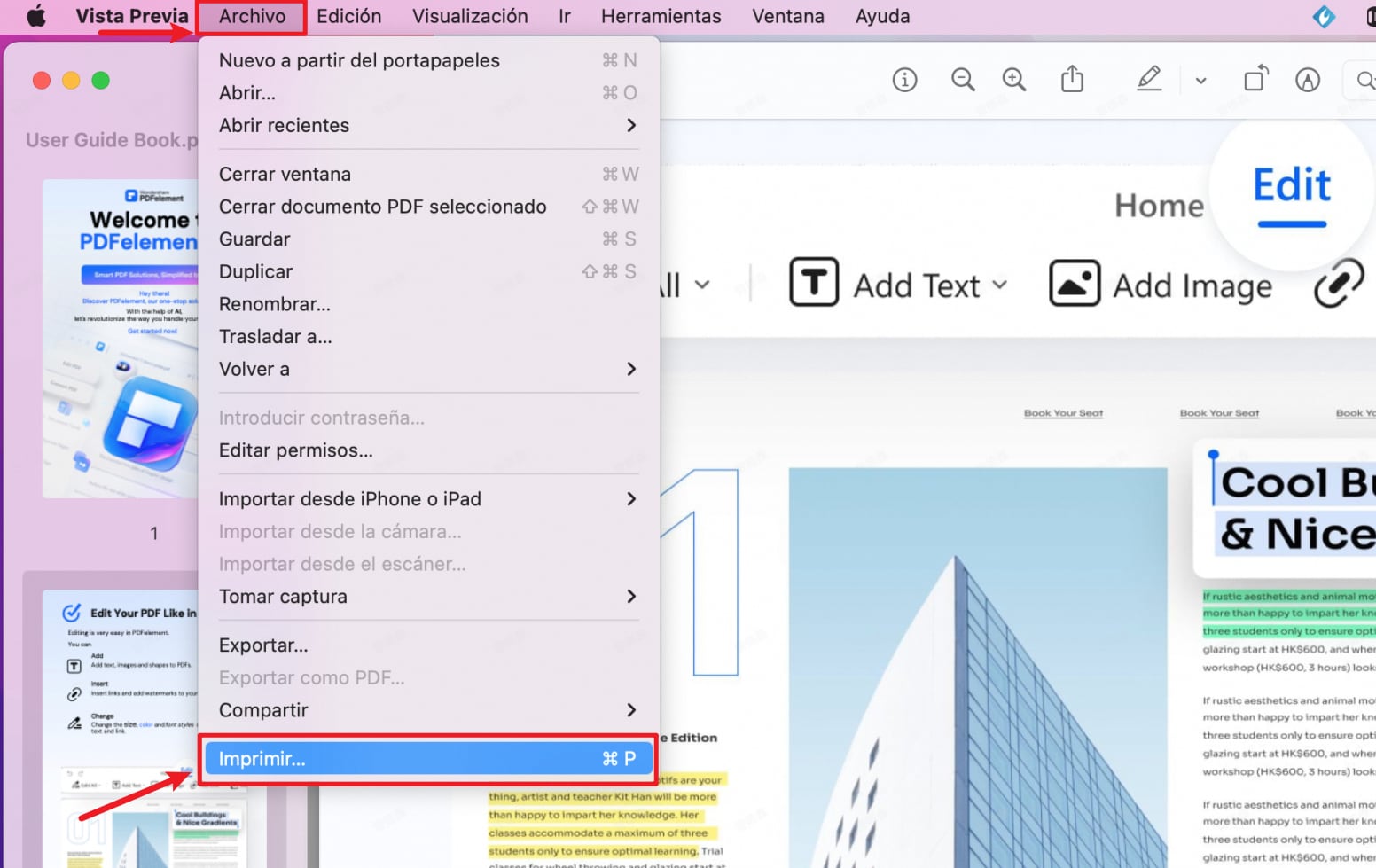Open the Ventana menu
The height and width of the screenshot is (868, 1376).
tap(788, 16)
